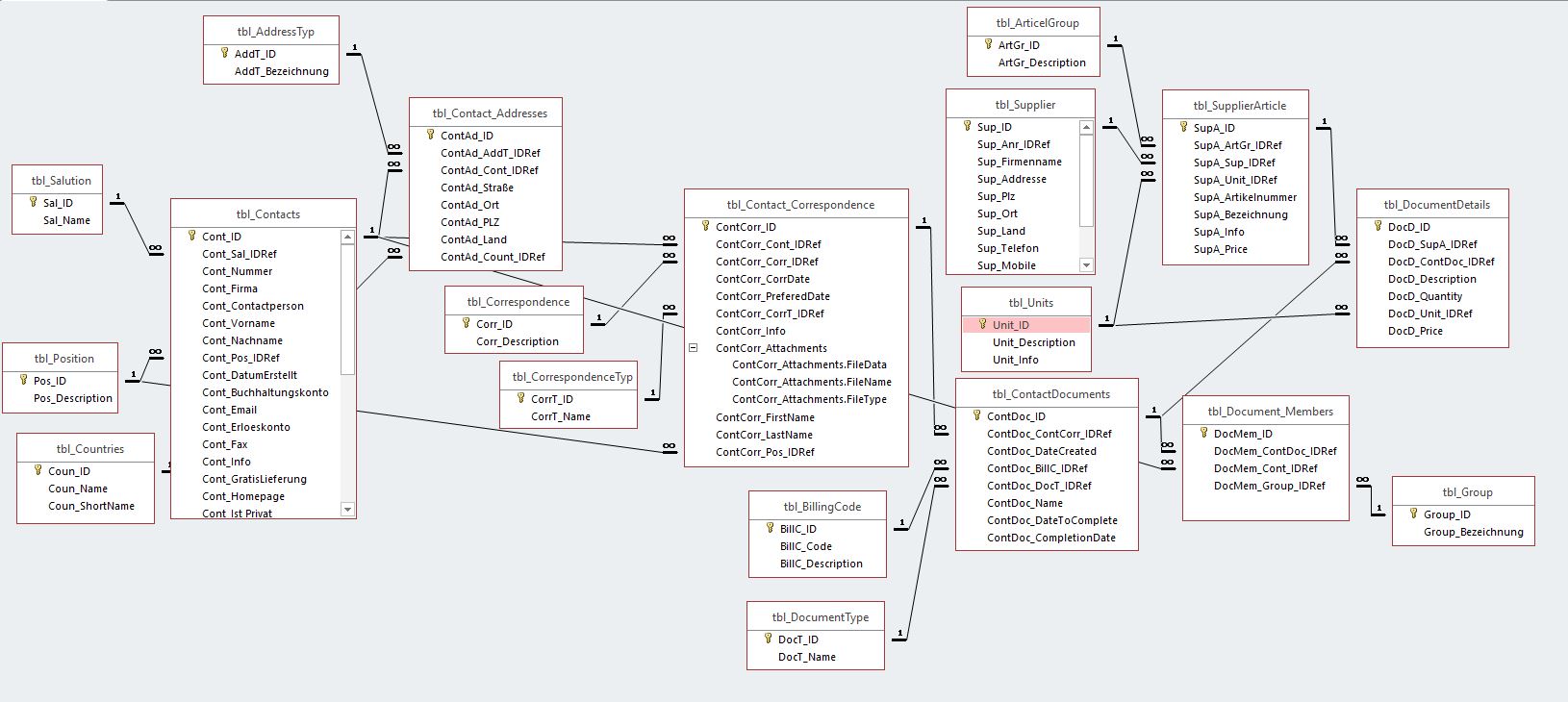Click the key icon next to CorrT_ID

[520, 398]
